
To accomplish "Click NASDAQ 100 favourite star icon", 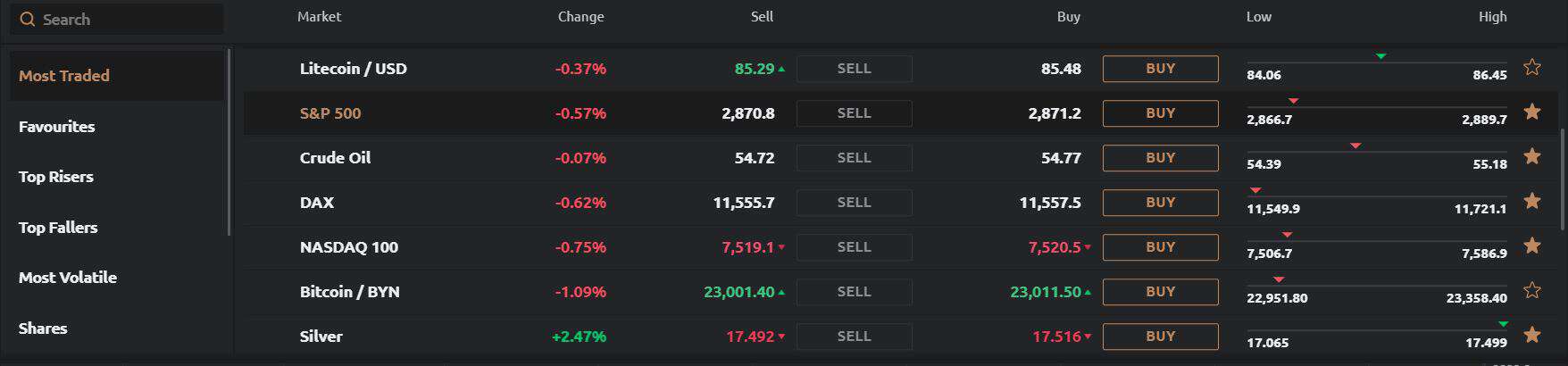I will pyautogui.click(x=1531, y=245).
